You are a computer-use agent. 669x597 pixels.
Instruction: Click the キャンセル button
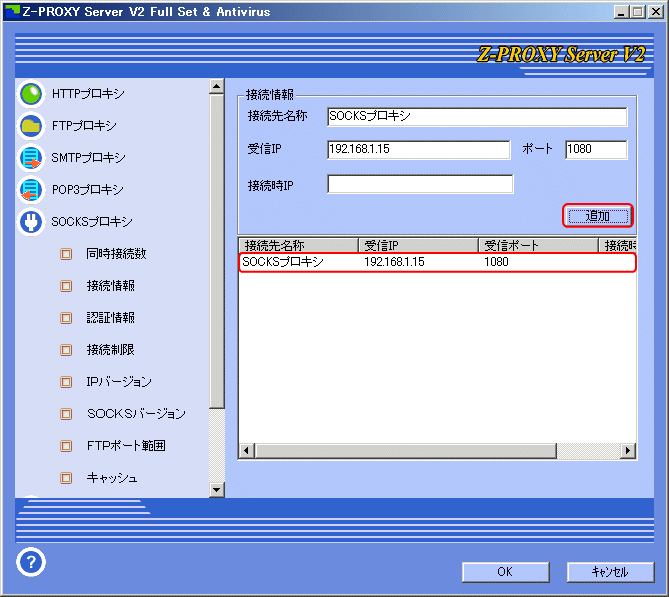pyautogui.click(x=610, y=572)
